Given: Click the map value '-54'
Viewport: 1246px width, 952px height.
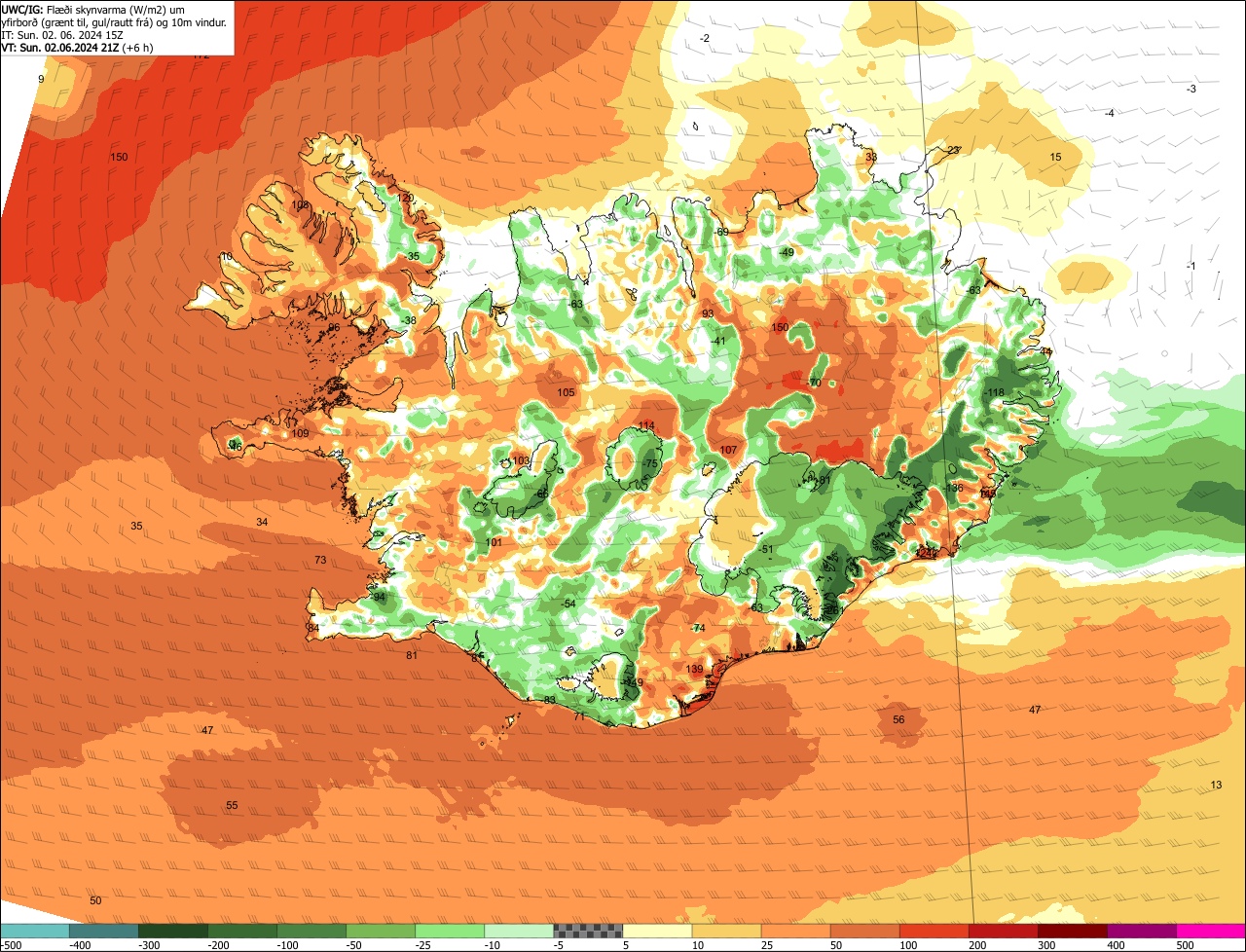Looking at the screenshot, I should [568, 604].
